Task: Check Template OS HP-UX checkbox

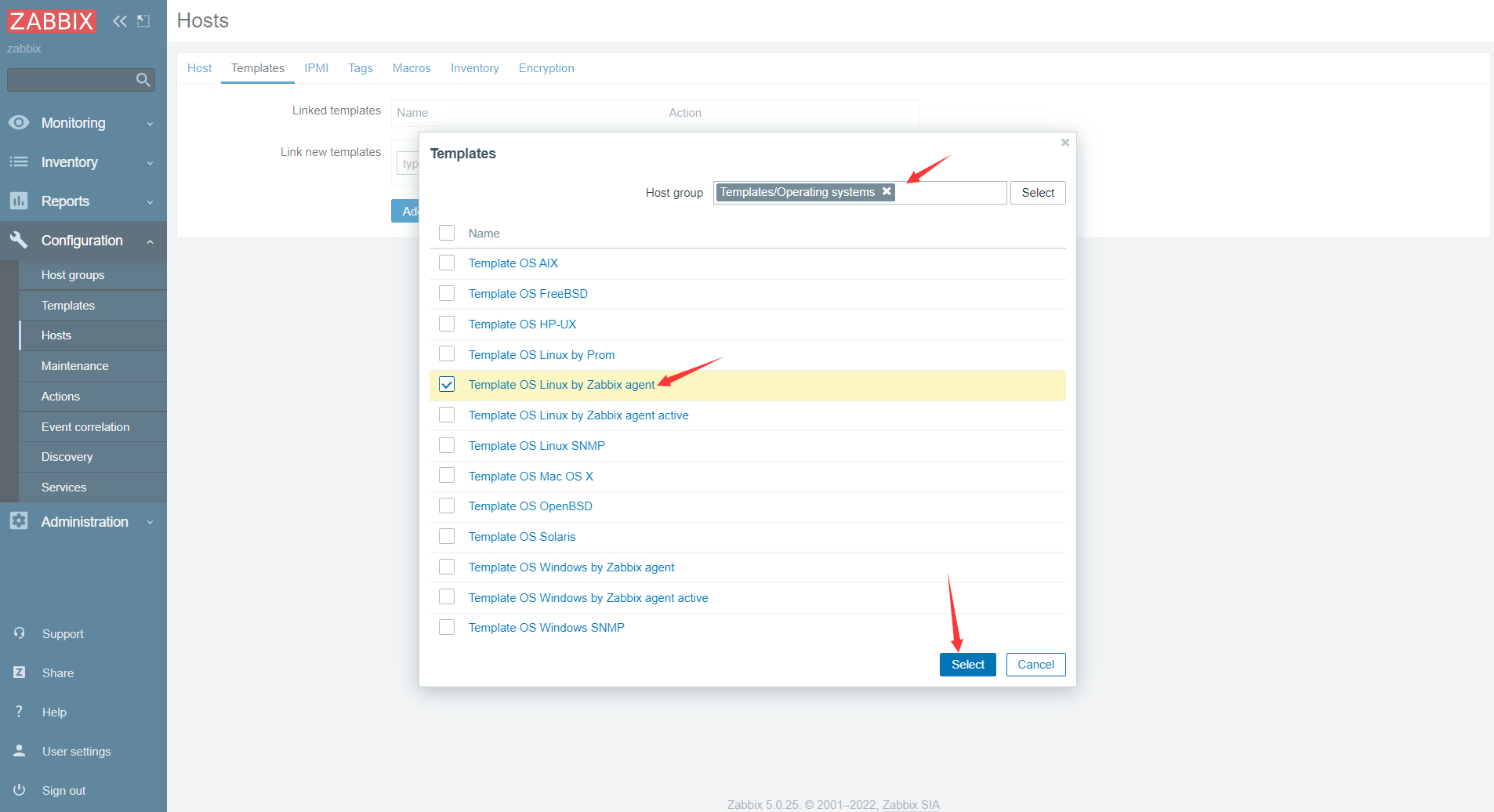Action: 447,324
